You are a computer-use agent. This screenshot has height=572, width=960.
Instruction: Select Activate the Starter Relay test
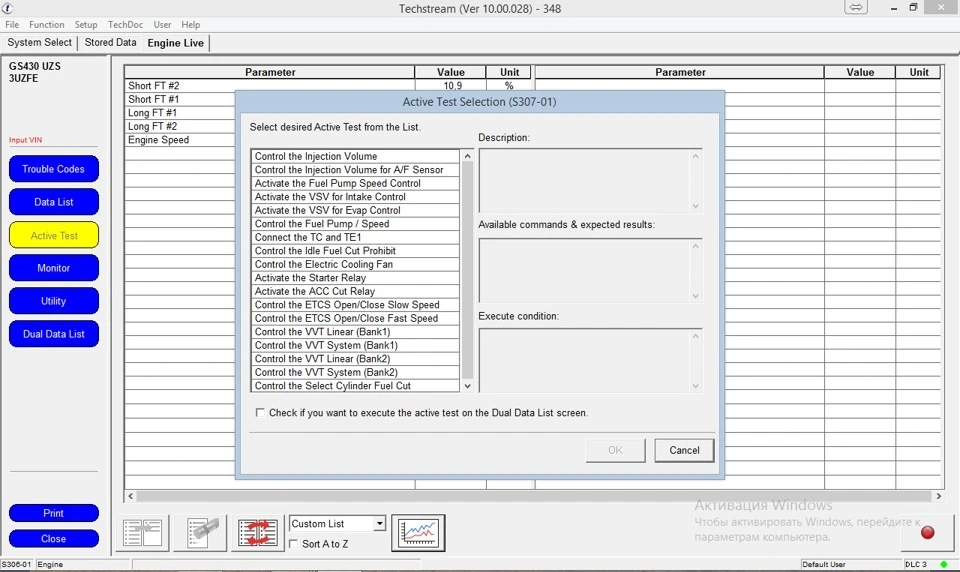355,278
